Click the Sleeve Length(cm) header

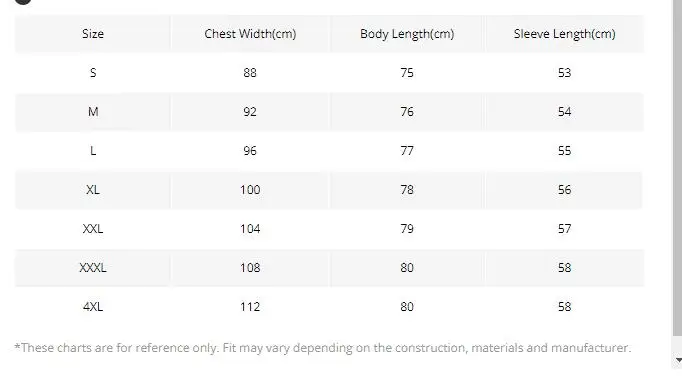565,34
